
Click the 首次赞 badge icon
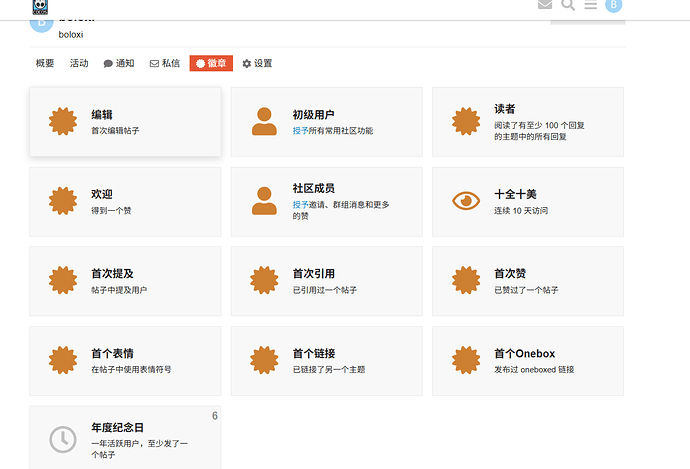coord(466,280)
